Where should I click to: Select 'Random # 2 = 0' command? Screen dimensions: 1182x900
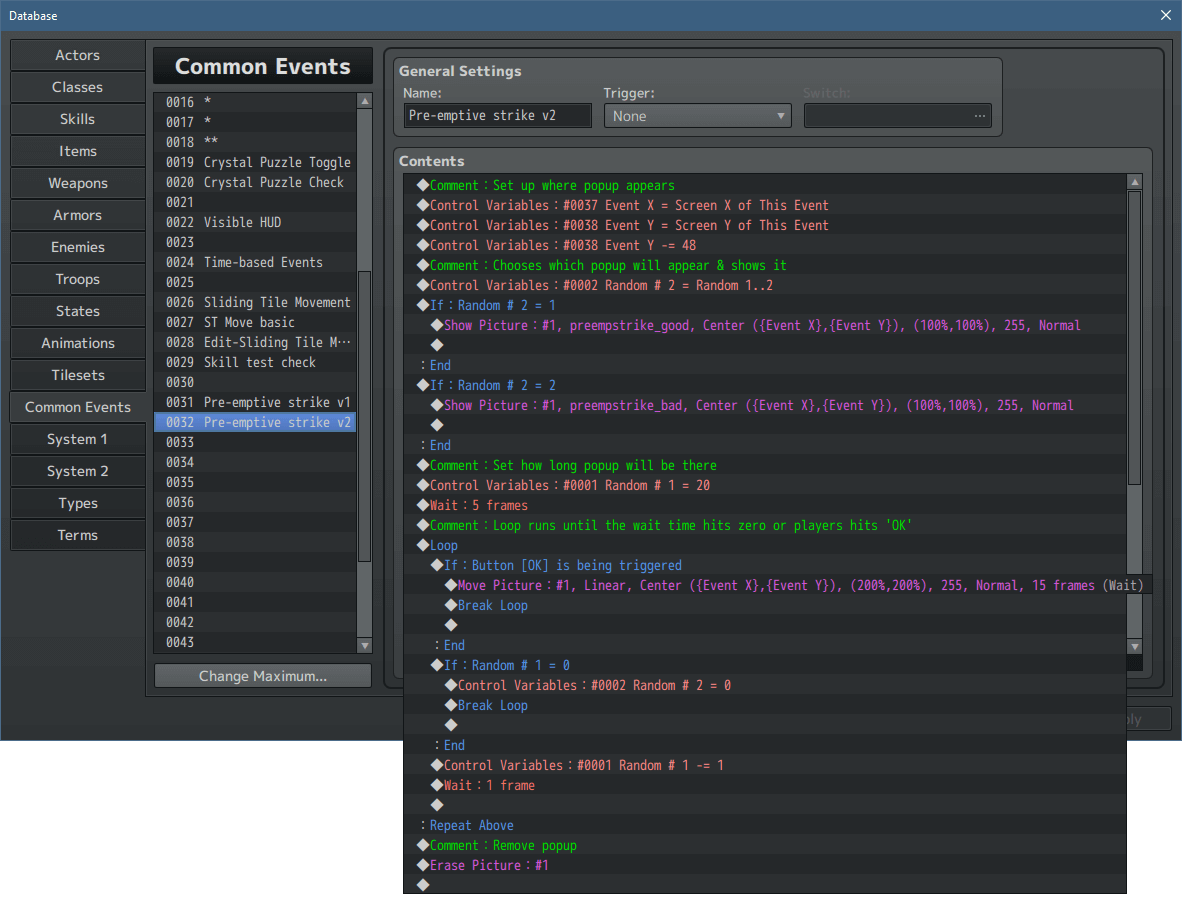coord(765,685)
